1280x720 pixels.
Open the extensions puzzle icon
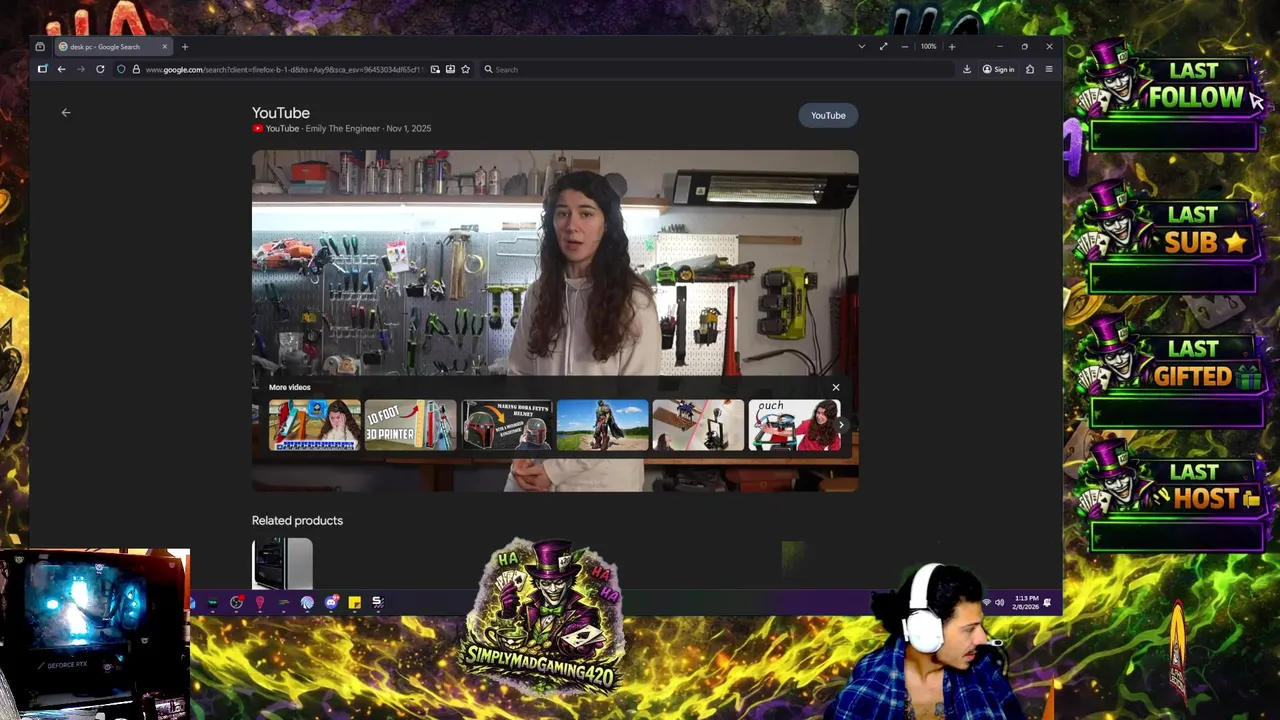point(1030,69)
